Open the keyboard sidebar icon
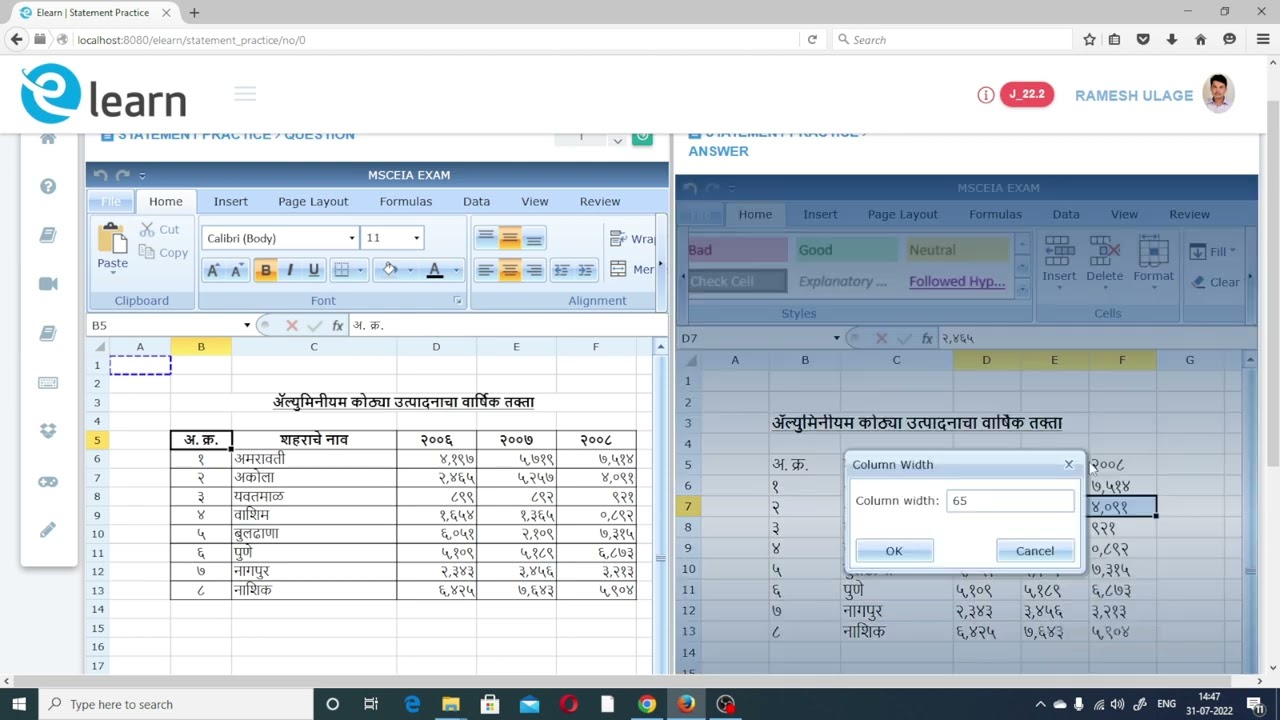1280x720 pixels. pyautogui.click(x=48, y=382)
